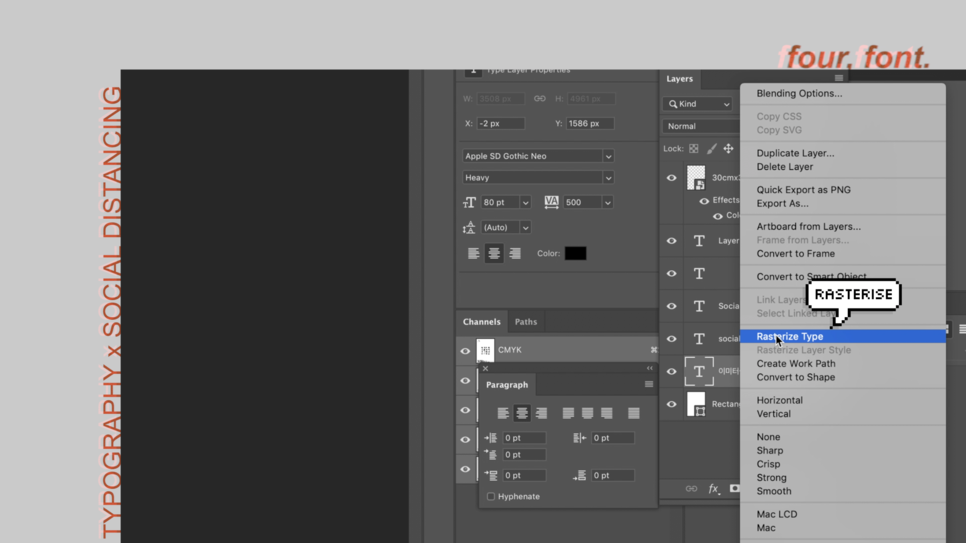The image size is (966, 543).
Task: Hide the selected text layer eye icon
Action: (672, 372)
